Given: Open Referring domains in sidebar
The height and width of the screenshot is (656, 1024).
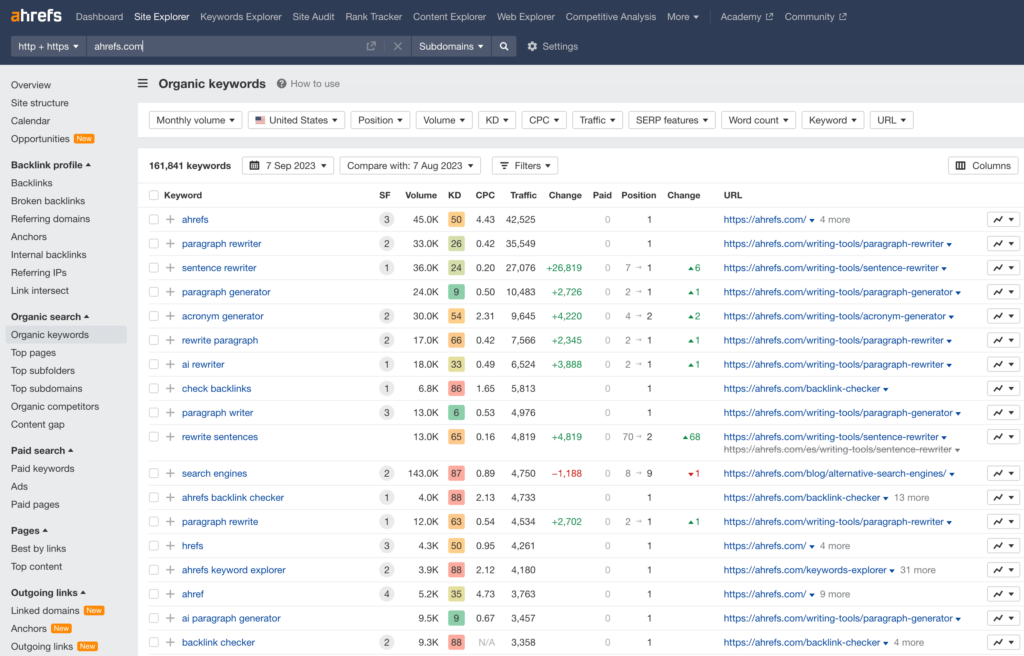Looking at the screenshot, I should 50,219.
